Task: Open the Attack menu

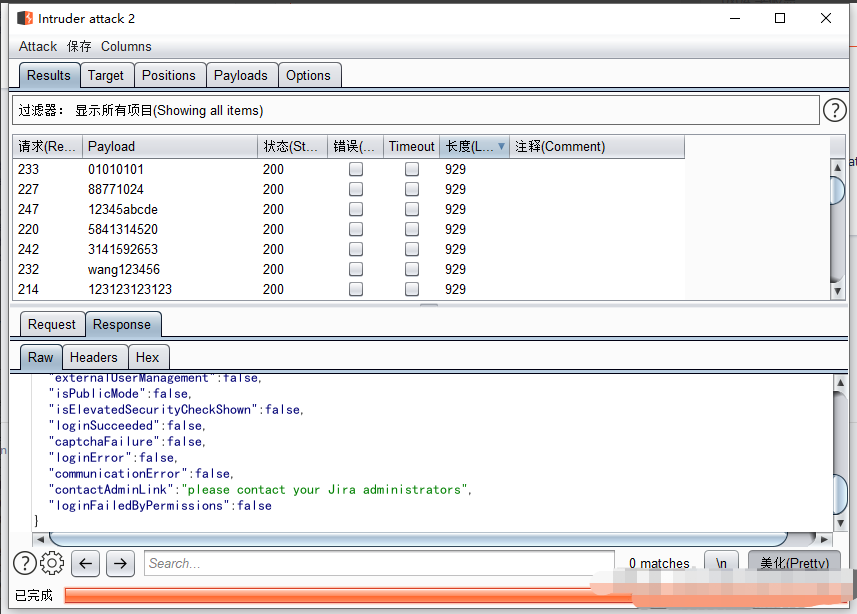Action: click(38, 46)
